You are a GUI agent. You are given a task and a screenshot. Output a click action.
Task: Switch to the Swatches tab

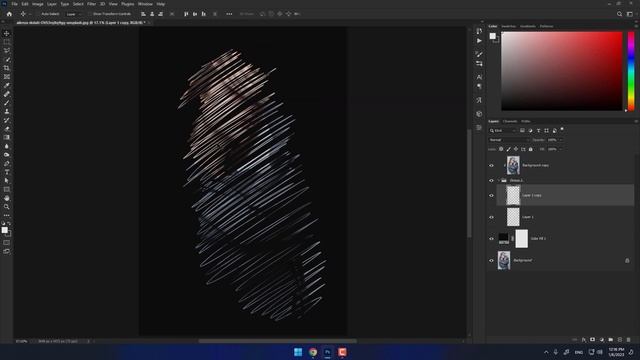click(x=509, y=26)
